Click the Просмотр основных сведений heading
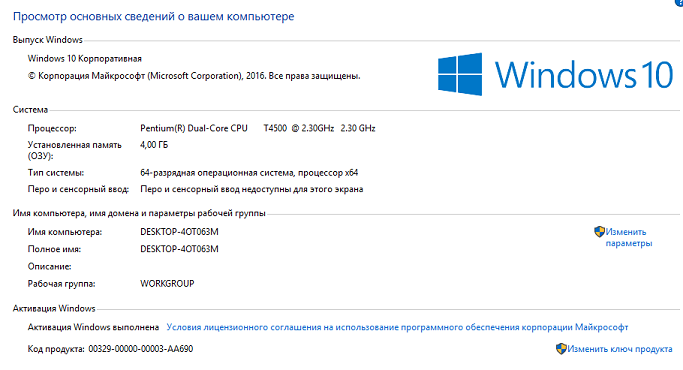This screenshot has height=370, width=683. click(x=153, y=17)
